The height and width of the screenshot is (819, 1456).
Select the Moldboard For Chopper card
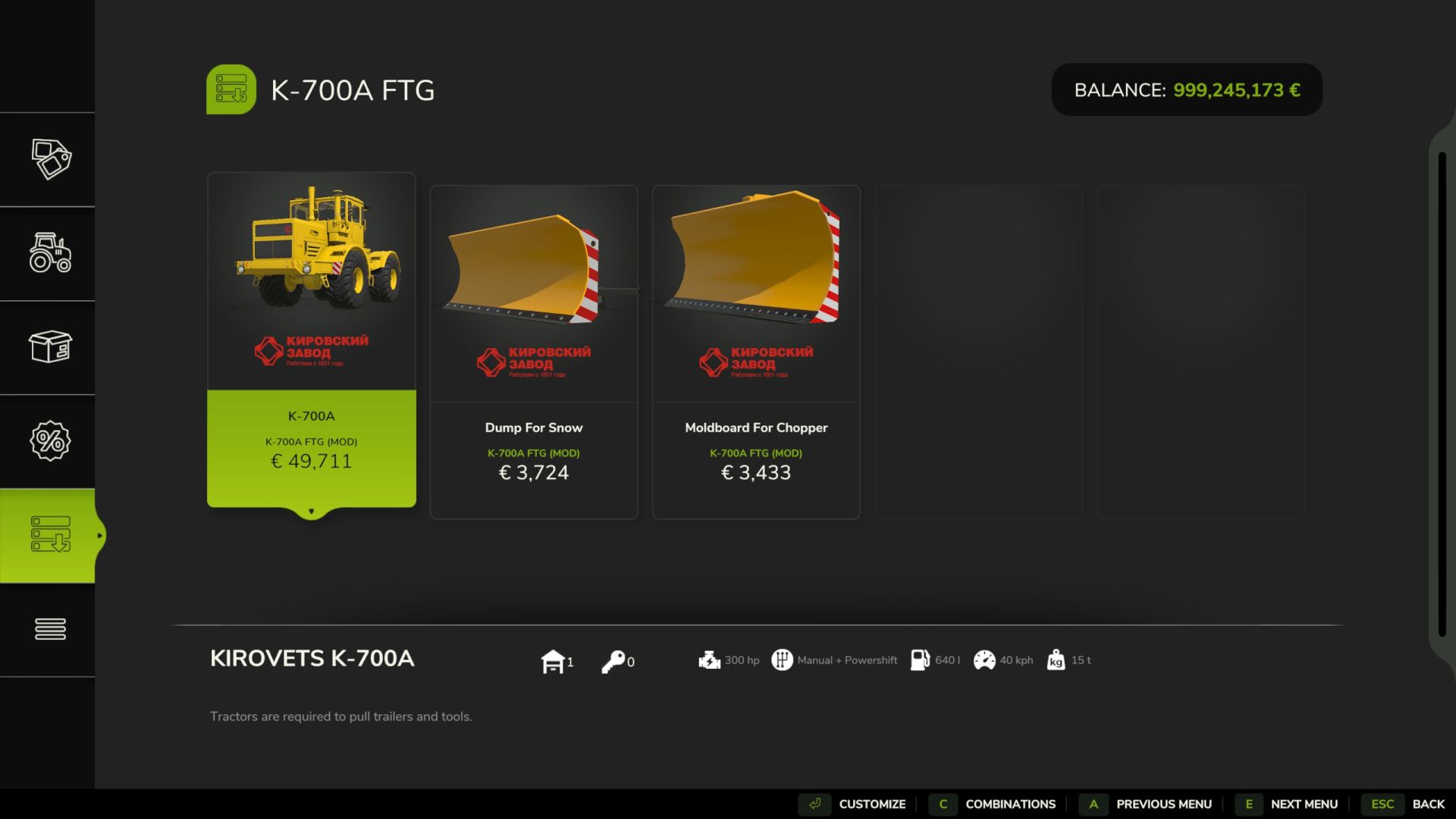(756, 352)
